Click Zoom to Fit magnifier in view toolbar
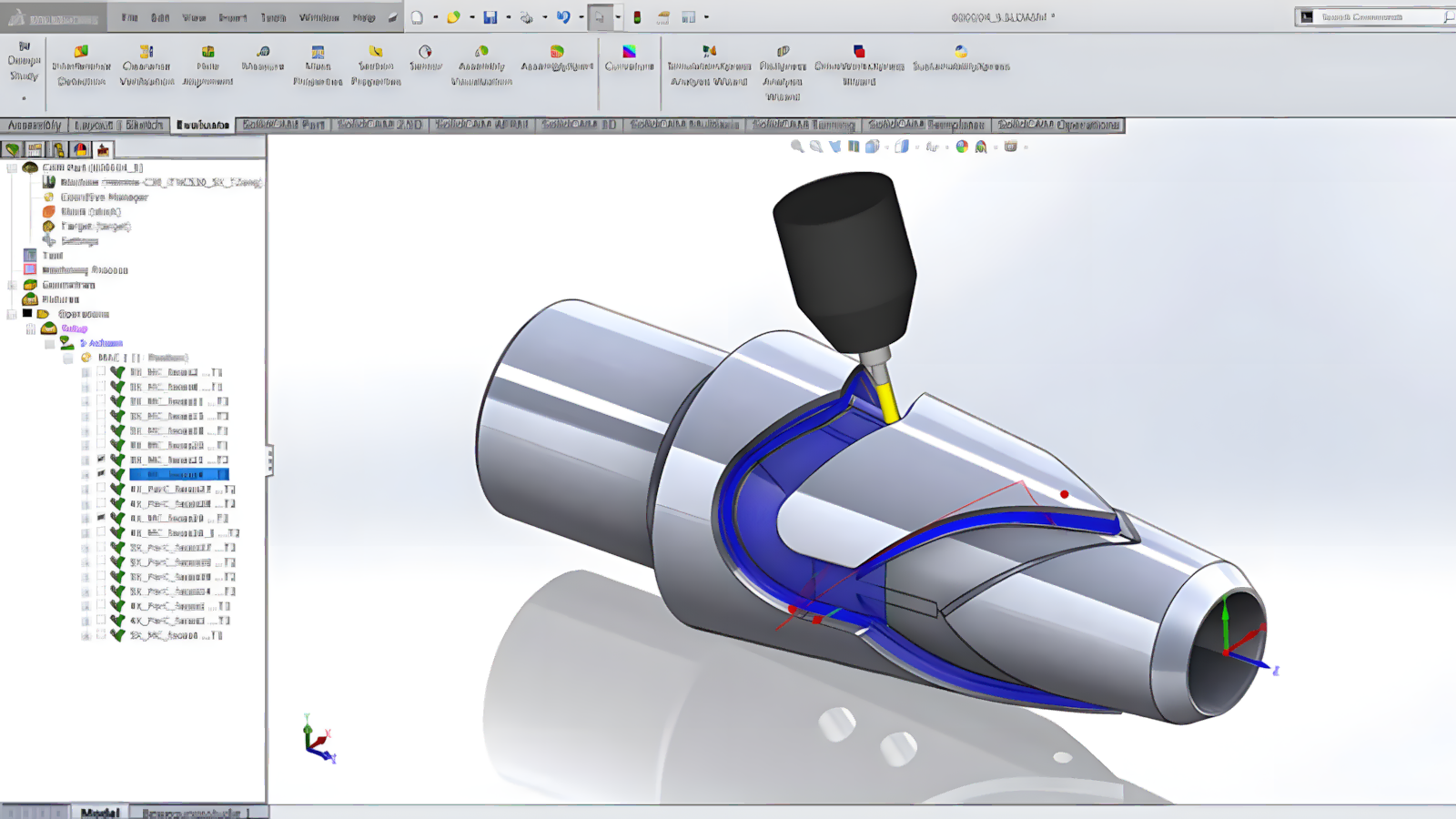The width and height of the screenshot is (1456, 819). 797,147
